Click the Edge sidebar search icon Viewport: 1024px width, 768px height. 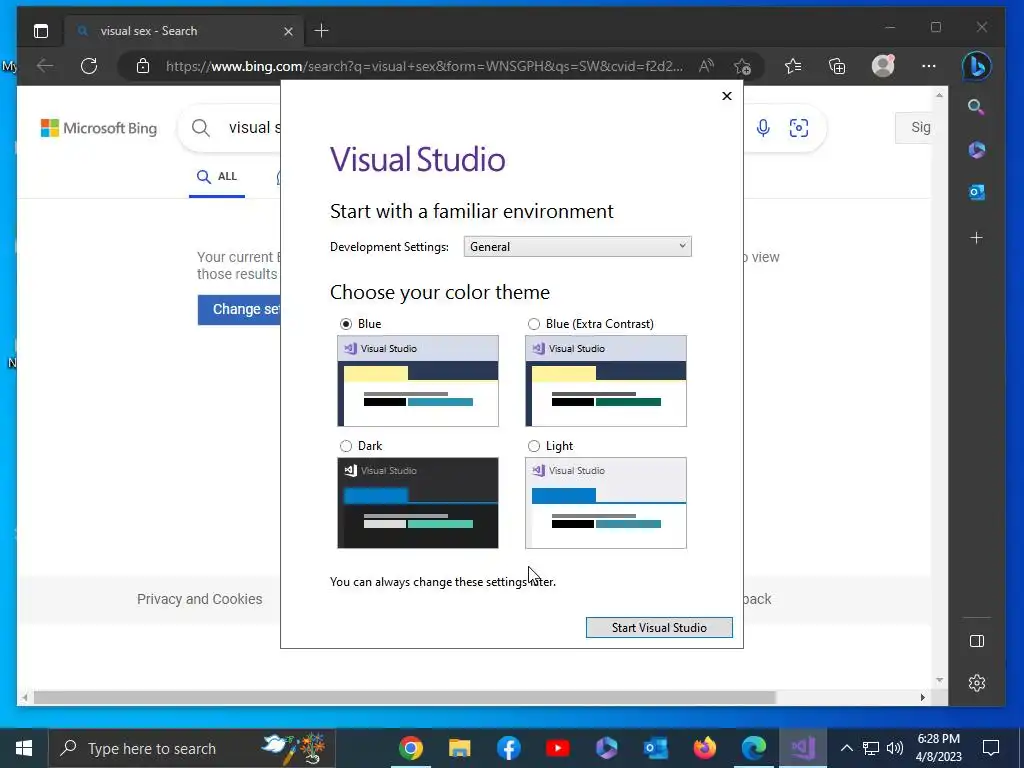[976, 106]
